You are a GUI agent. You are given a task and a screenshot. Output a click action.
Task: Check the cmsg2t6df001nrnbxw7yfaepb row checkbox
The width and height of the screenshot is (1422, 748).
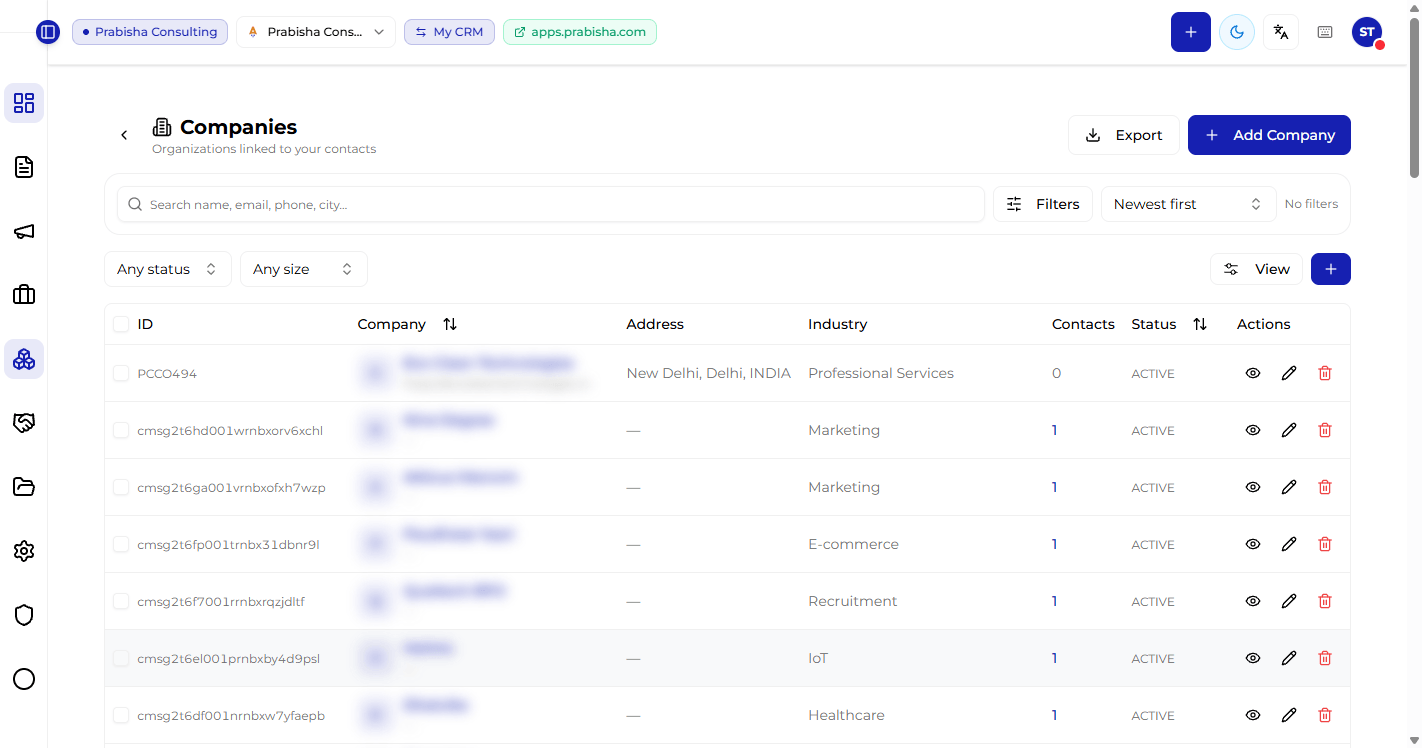121,715
